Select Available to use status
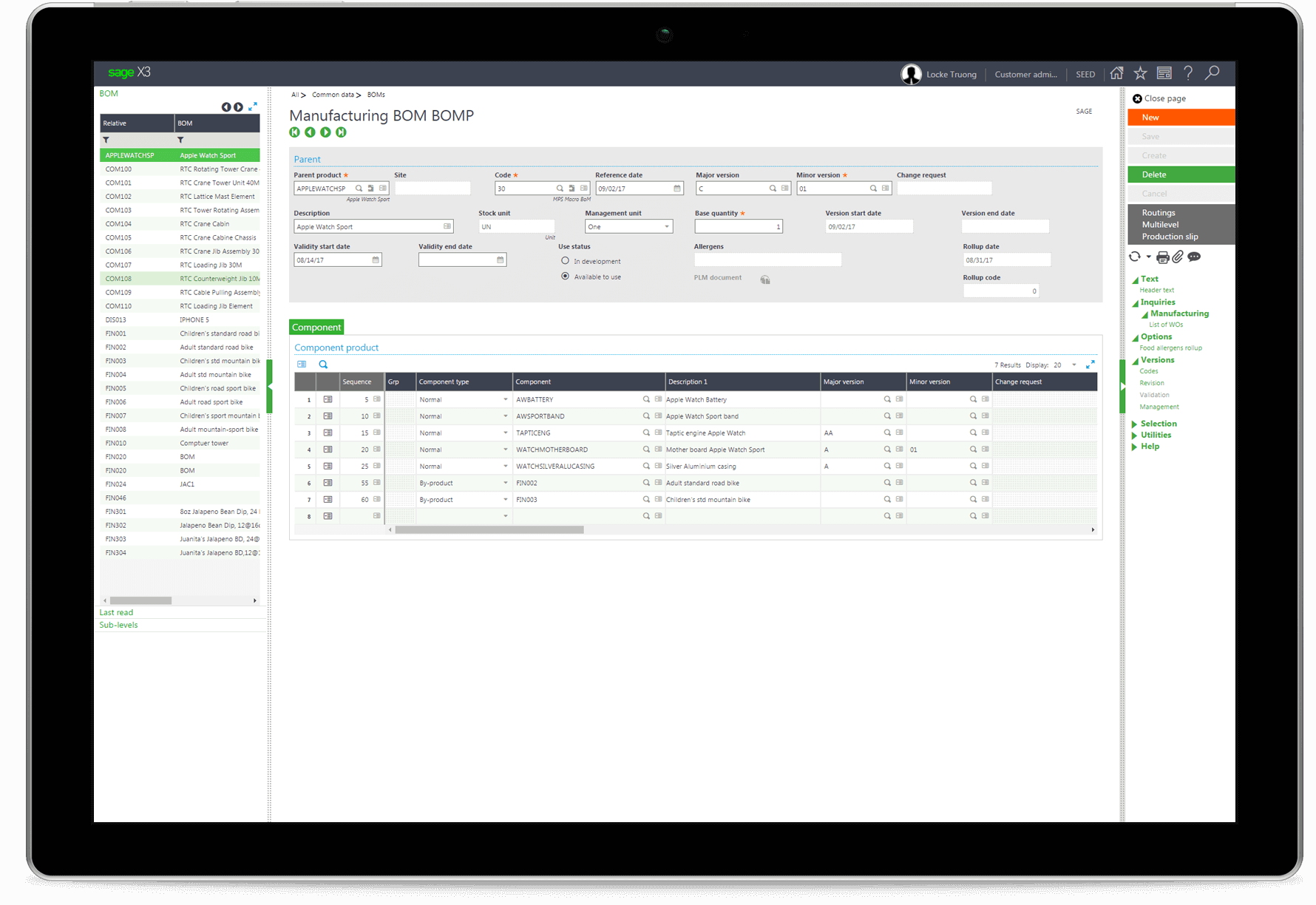This screenshot has width=1316, height=905. (x=566, y=277)
